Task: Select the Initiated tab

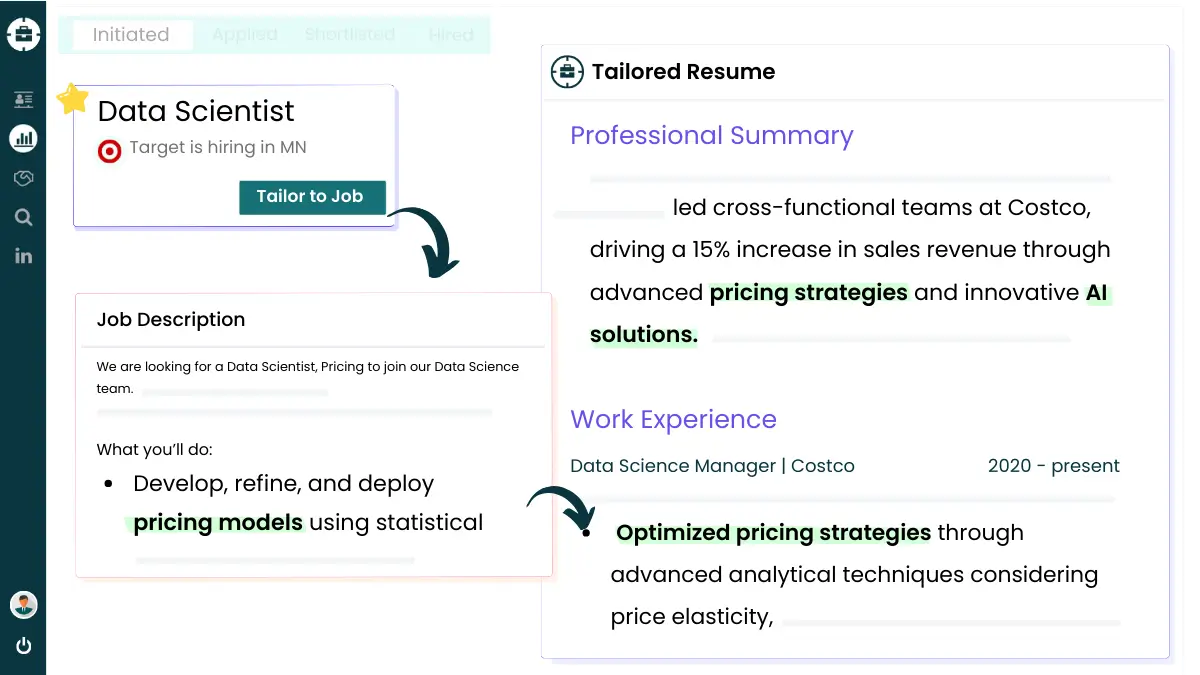Action: click(x=131, y=34)
